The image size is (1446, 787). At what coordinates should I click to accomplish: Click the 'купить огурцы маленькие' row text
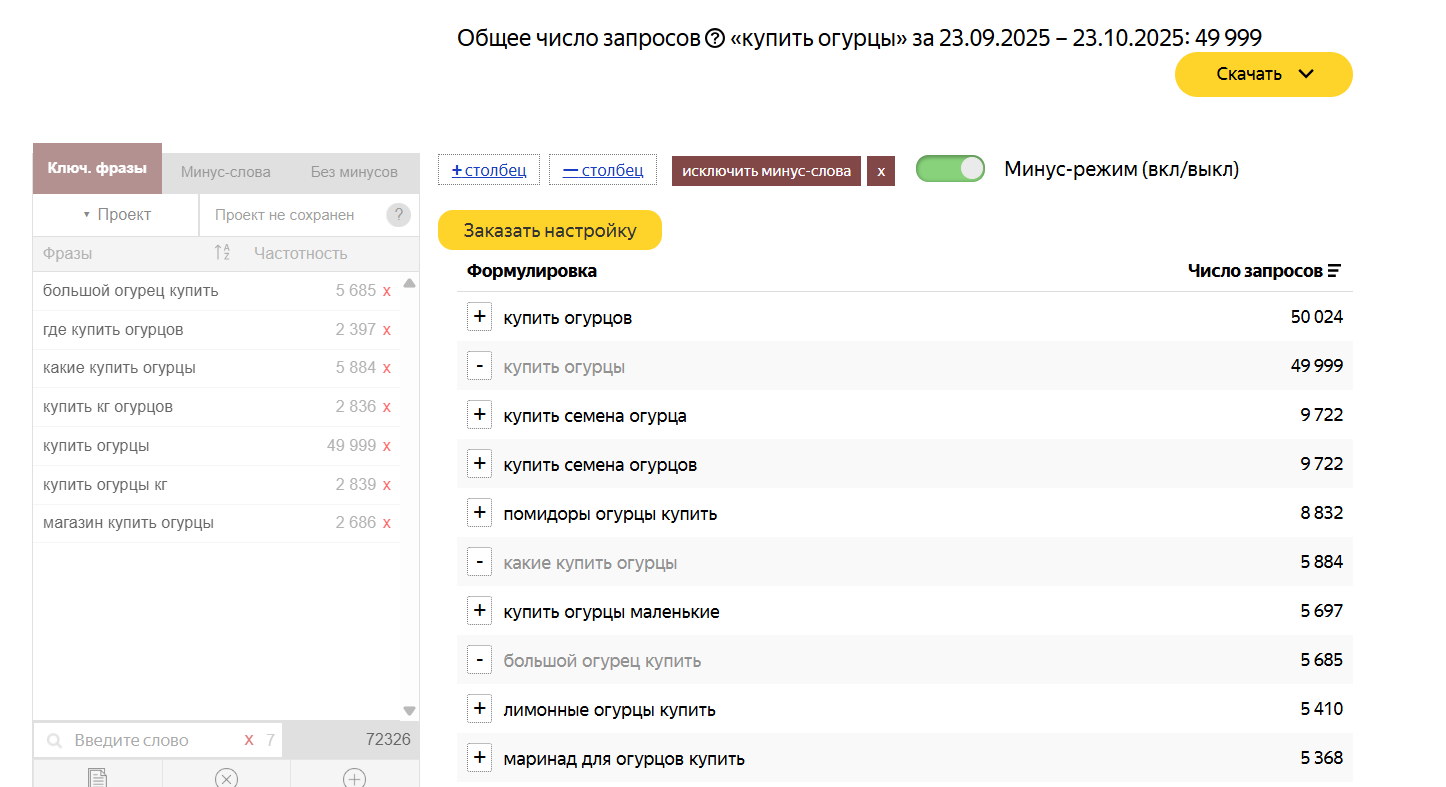[x=611, y=612]
